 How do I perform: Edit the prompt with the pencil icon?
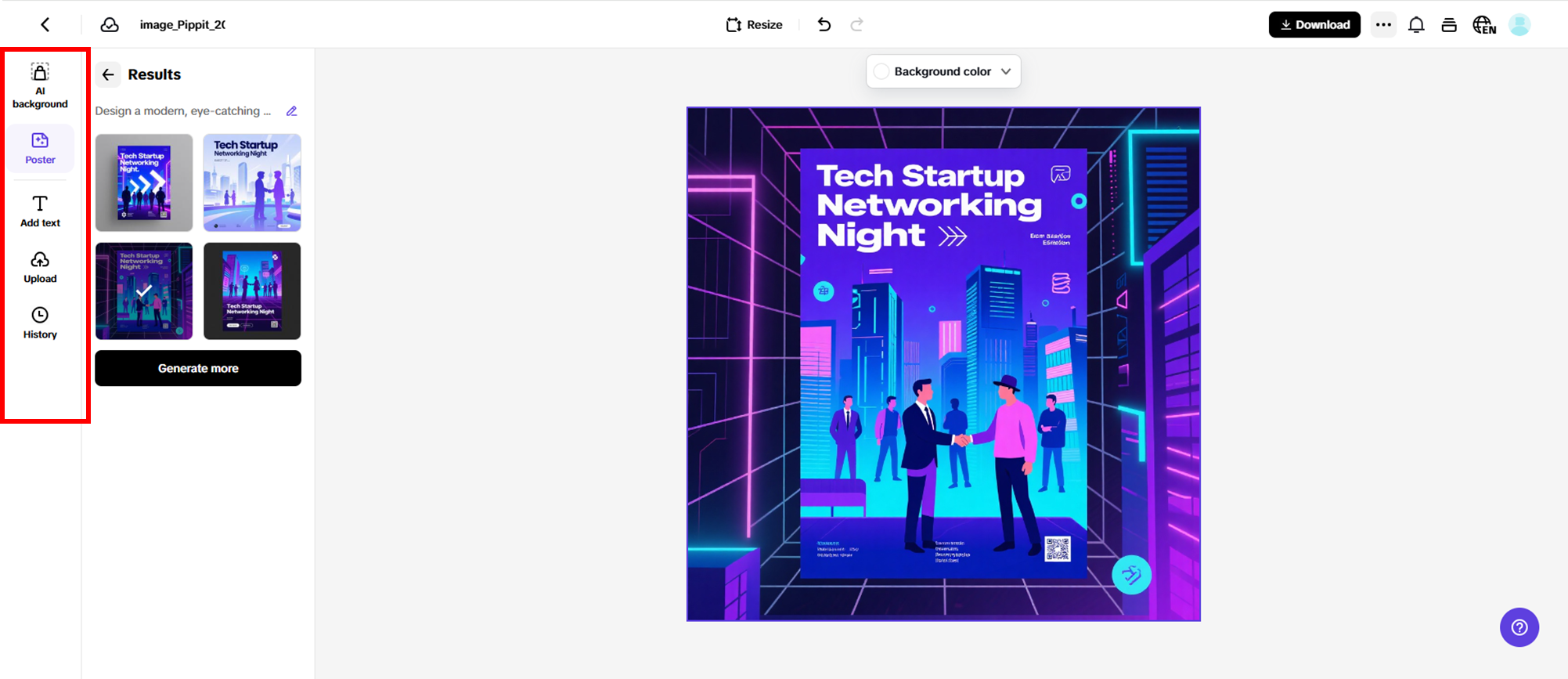click(x=291, y=111)
